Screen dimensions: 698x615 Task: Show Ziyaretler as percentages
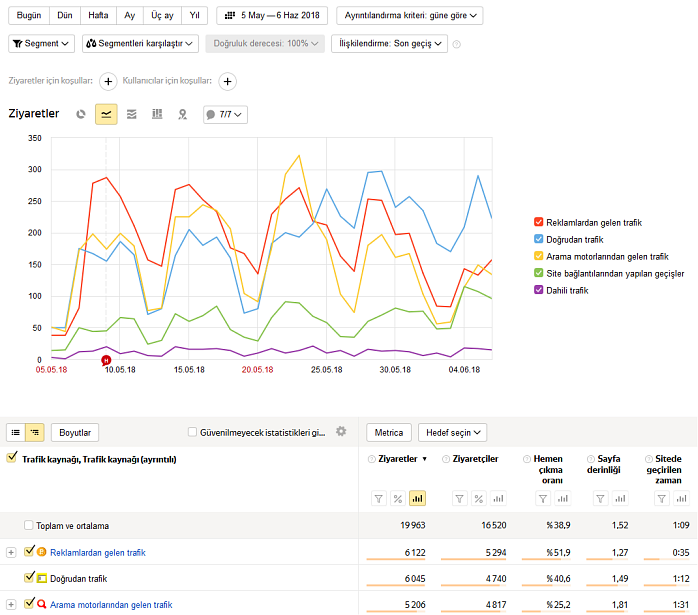(398, 498)
